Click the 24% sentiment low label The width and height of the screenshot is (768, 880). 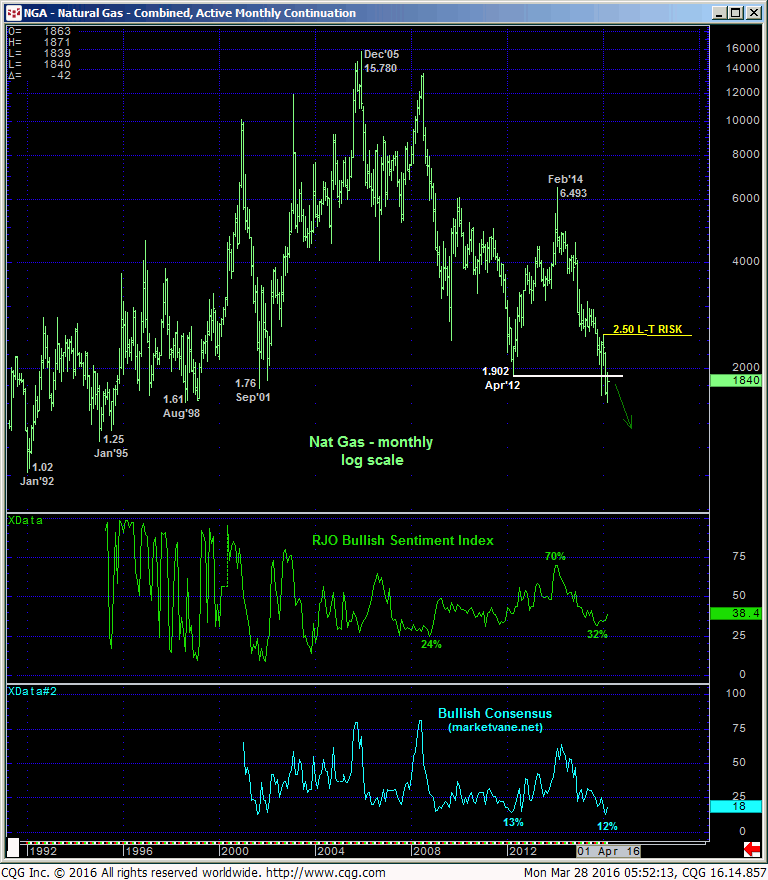(x=431, y=644)
